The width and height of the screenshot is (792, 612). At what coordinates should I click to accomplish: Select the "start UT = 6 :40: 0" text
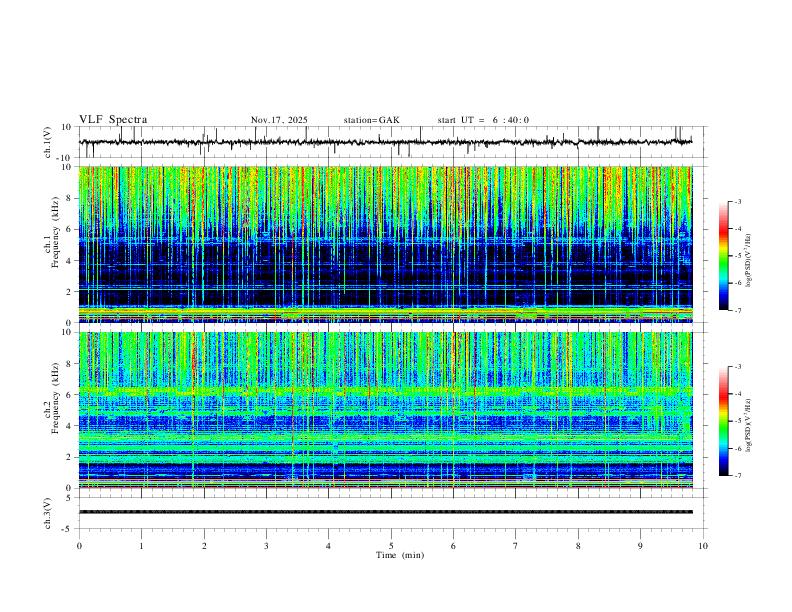point(483,120)
